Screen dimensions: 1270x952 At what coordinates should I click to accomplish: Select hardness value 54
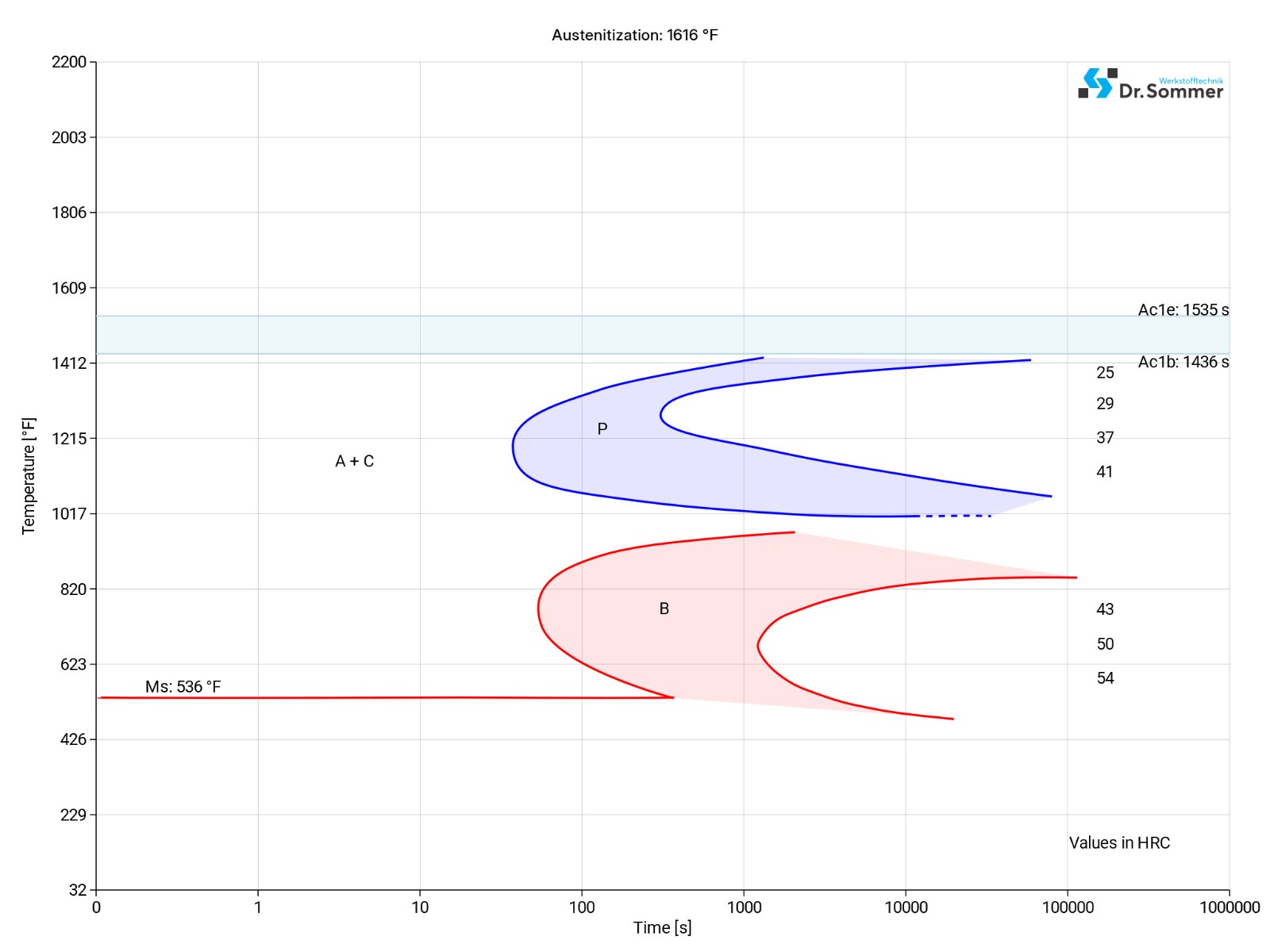click(x=1105, y=678)
